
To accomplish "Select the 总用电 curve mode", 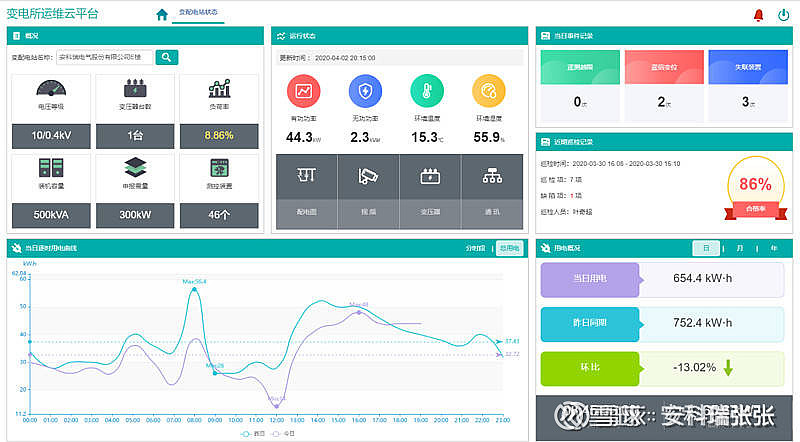I will coord(510,249).
